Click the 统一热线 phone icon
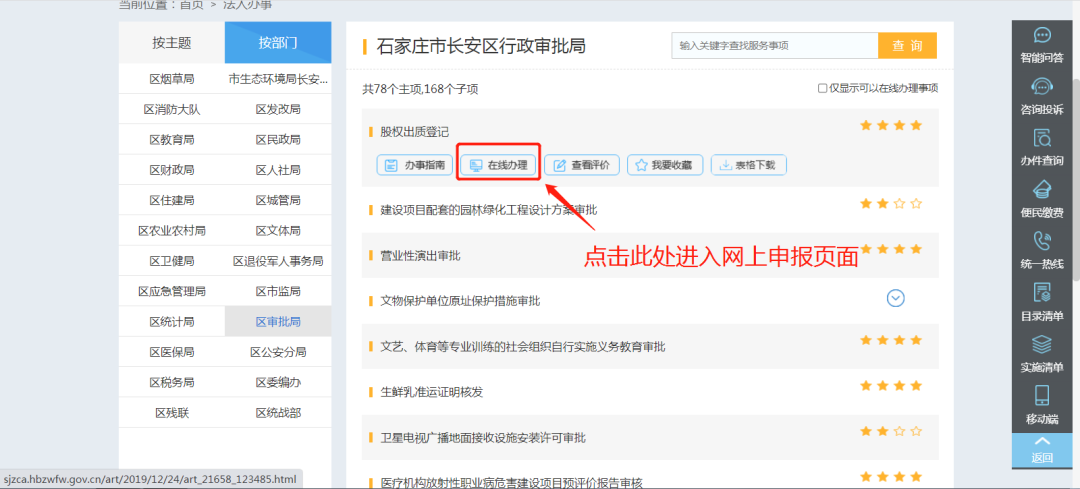The height and width of the screenshot is (489, 1080). pos(1042,241)
